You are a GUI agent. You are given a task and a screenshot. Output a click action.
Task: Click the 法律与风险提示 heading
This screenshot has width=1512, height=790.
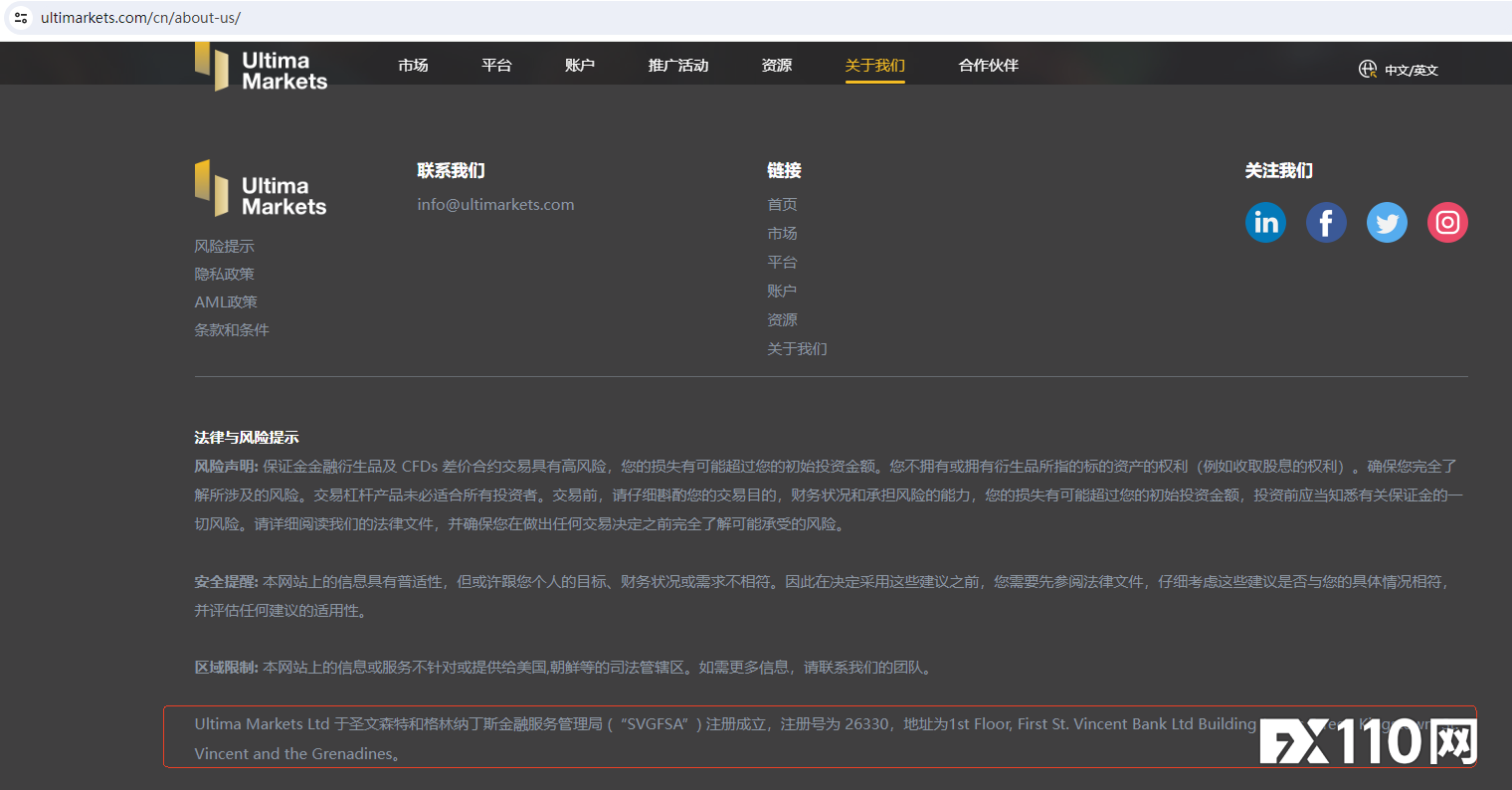(247, 437)
